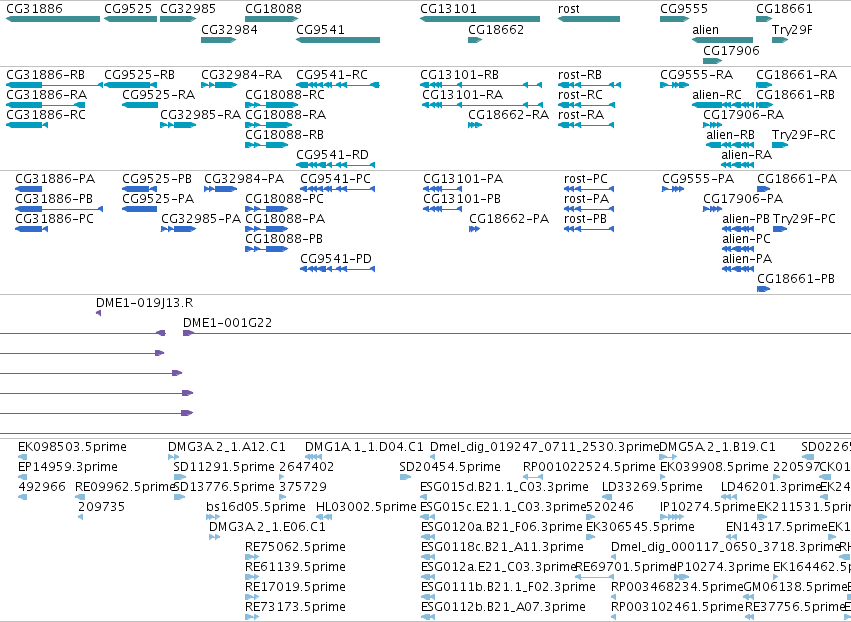Select DMG1A1_1.D04.C1 feature
Image resolution: width=851 pixels, height=622 pixels.
tap(314, 457)
